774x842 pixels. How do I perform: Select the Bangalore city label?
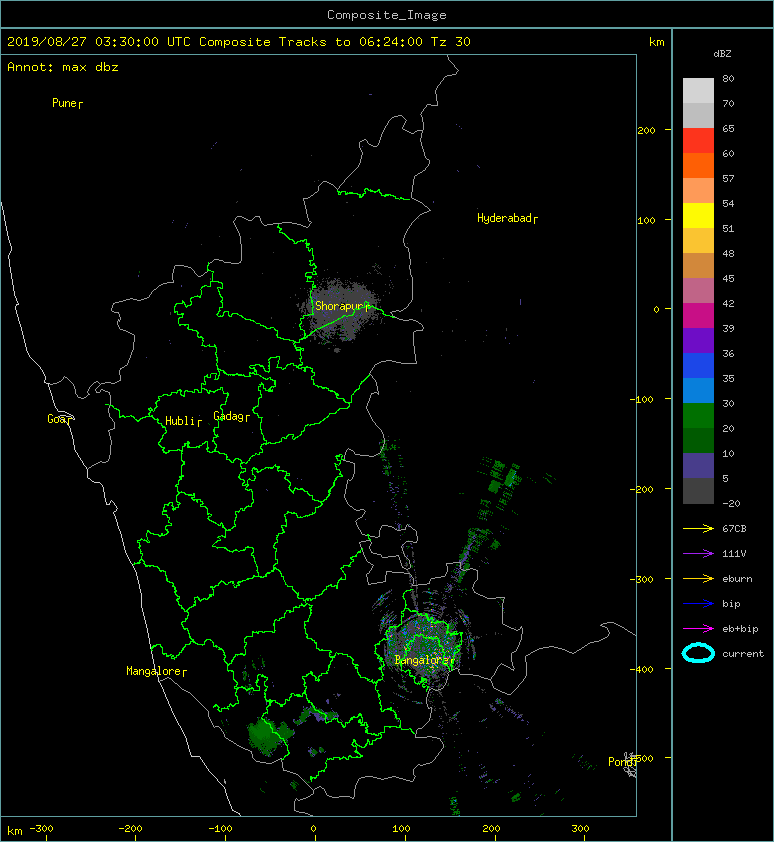click(424, 660)
